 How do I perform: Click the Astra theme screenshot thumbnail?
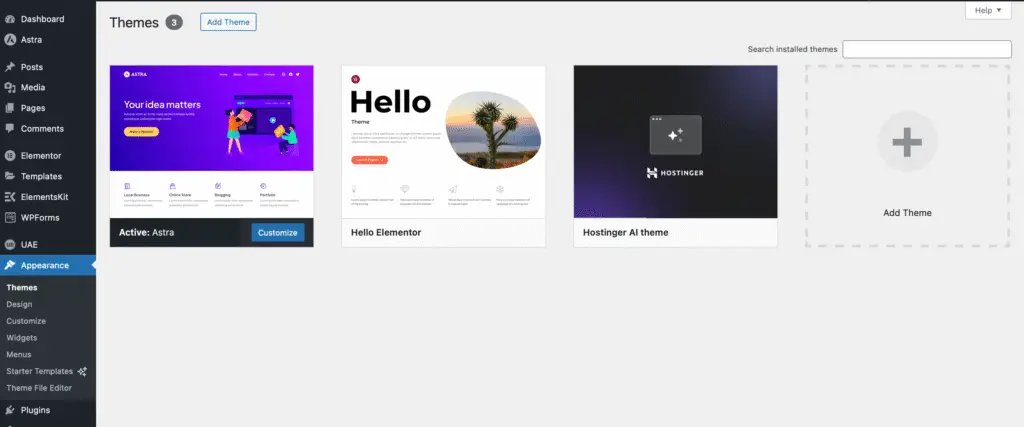(x=212, y=141)
